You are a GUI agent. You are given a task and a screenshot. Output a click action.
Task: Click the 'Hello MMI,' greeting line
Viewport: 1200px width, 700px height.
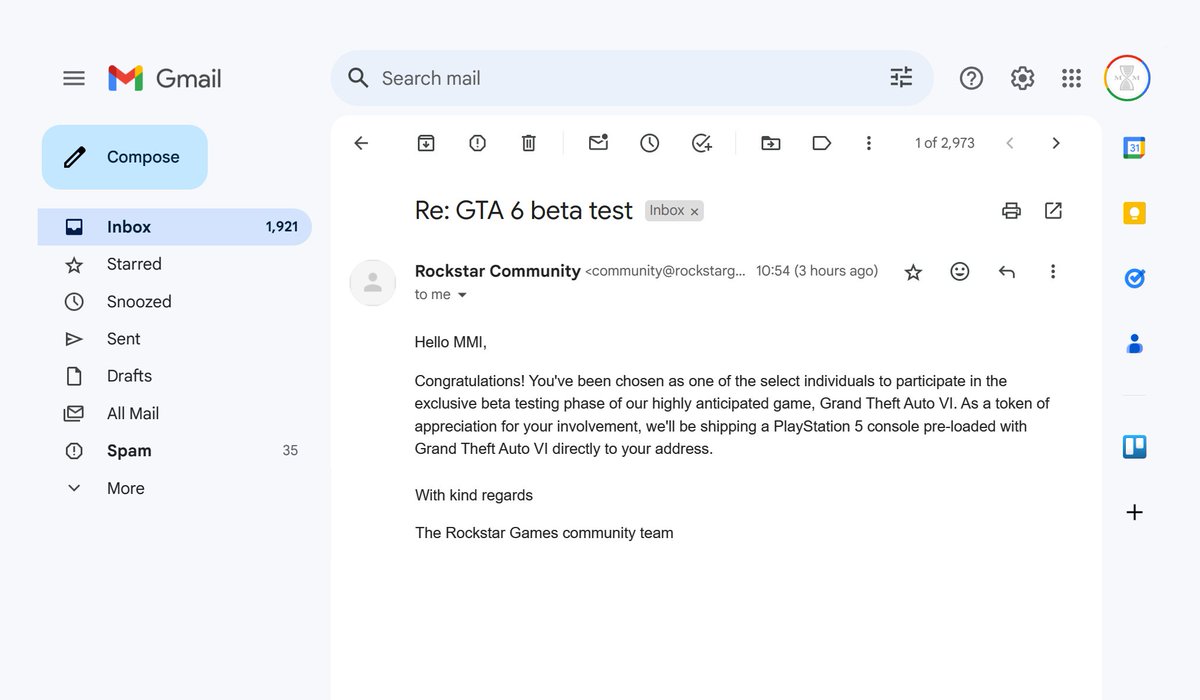point(451,343)
